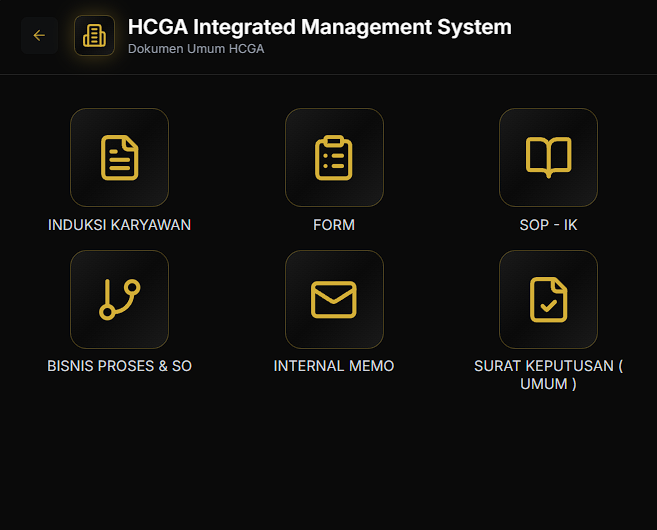
Task: Open the Bisnis Proses & SO branch icon
Action: tap(119, 299)
